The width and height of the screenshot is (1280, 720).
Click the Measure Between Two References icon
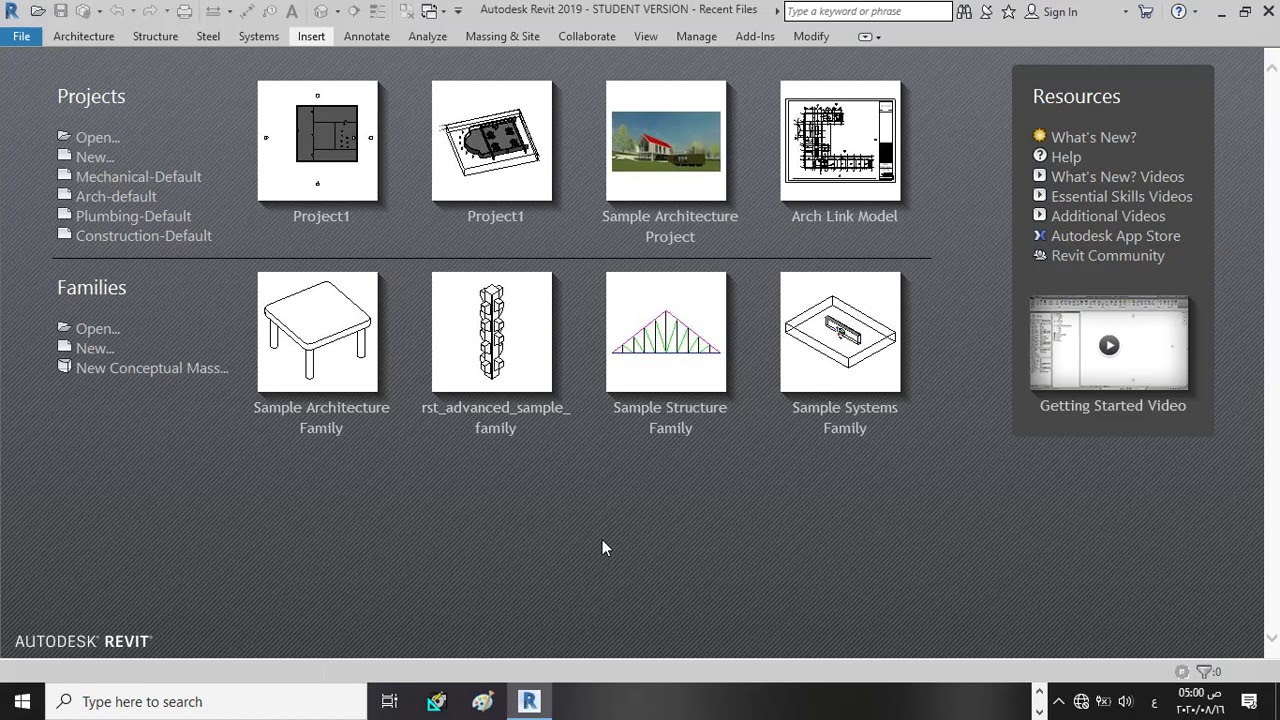(212, 11)
